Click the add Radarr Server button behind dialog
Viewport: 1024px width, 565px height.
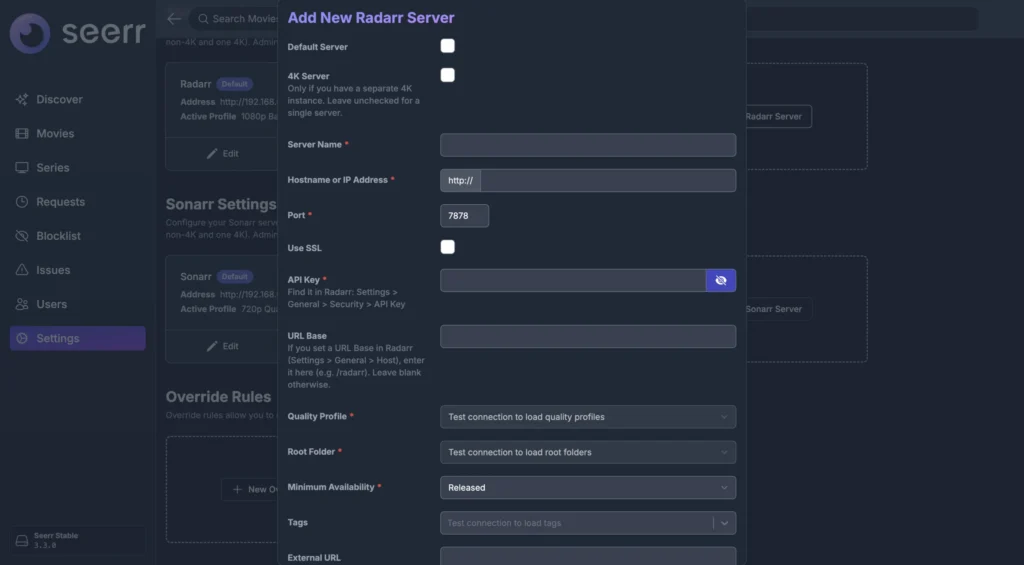(x=778, y=116)
